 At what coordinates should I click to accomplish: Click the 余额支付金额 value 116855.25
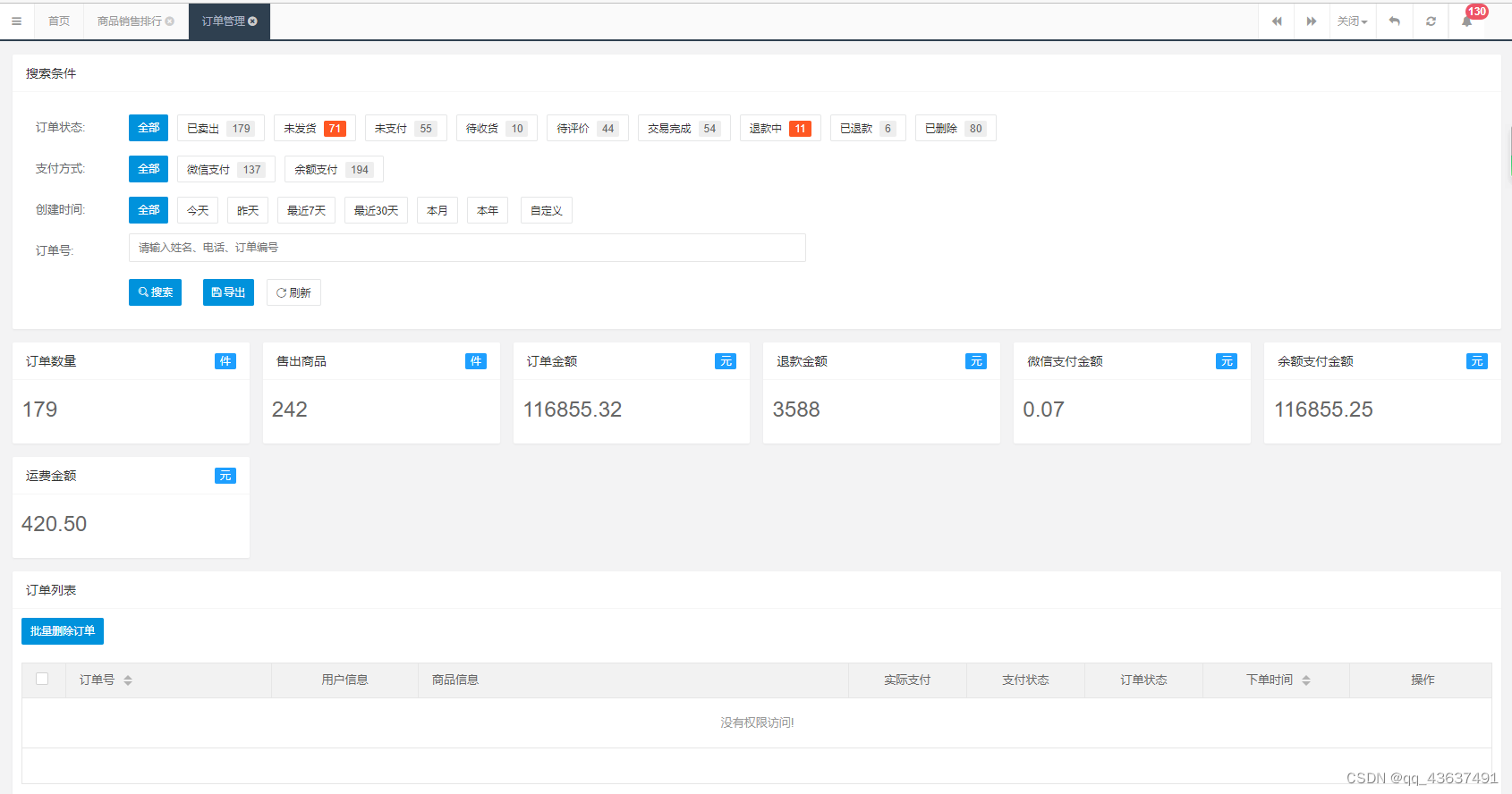coord(1323,410)
